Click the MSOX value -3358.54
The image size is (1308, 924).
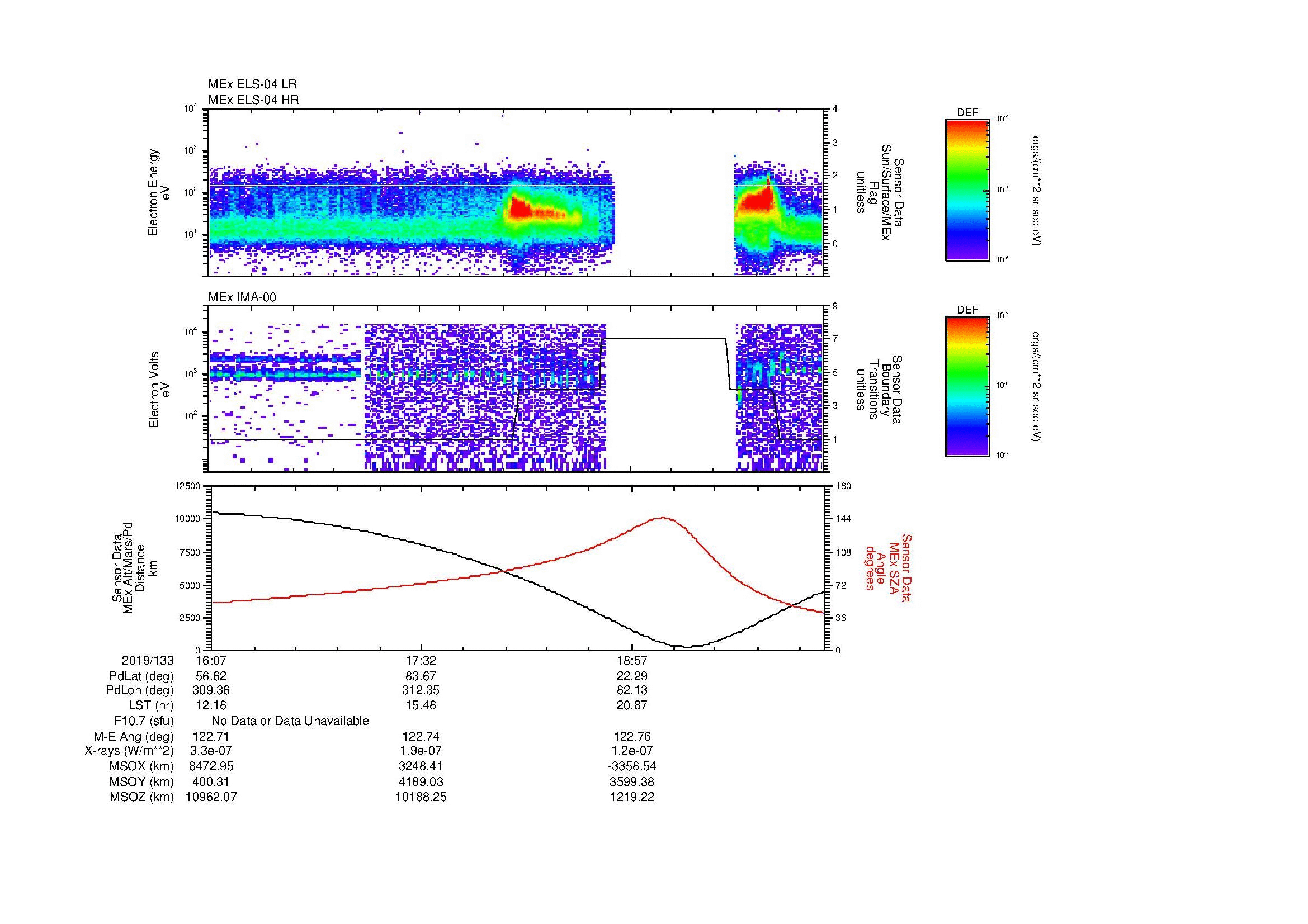tap(632, 766)
